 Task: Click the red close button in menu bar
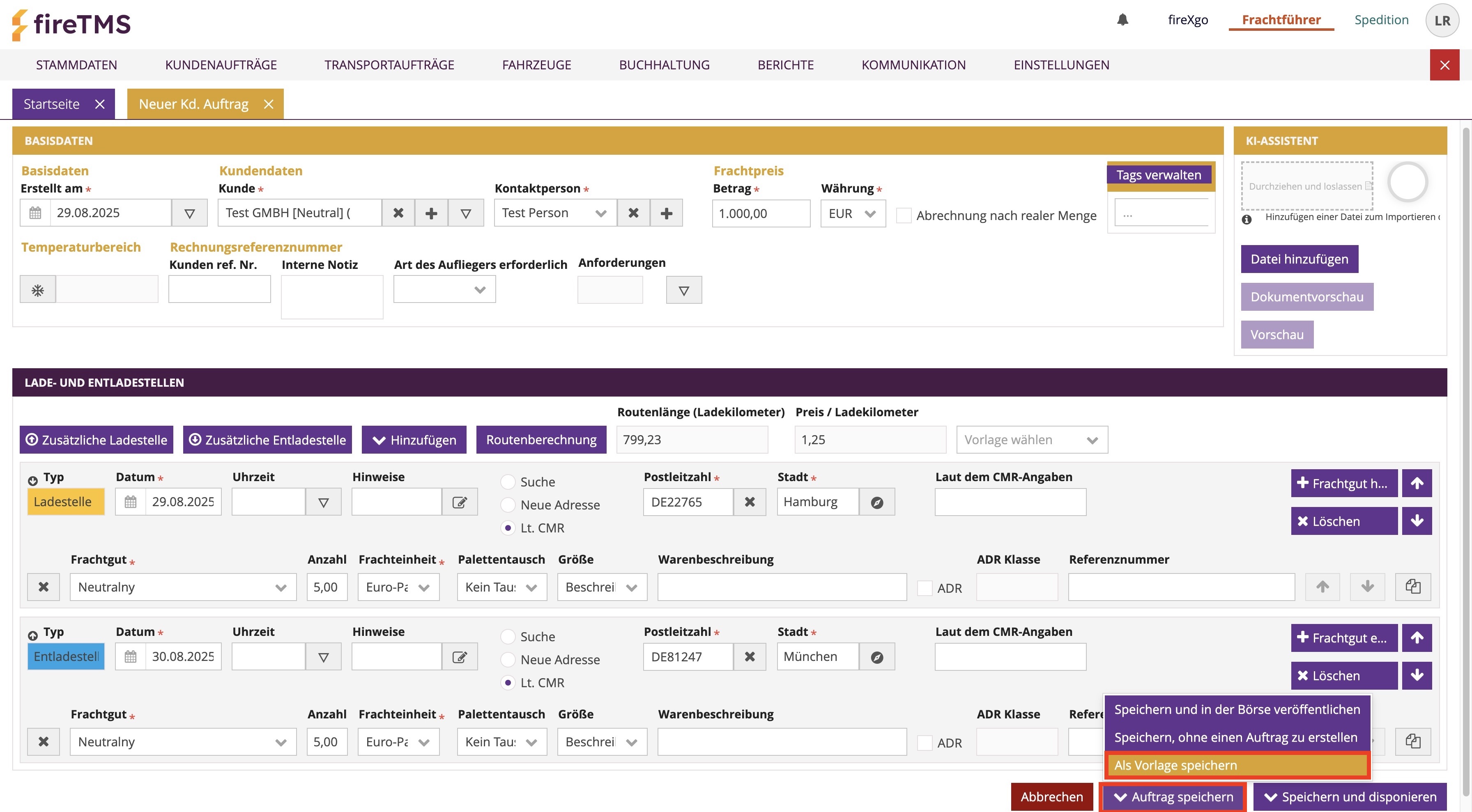(x=1444, y=65)
